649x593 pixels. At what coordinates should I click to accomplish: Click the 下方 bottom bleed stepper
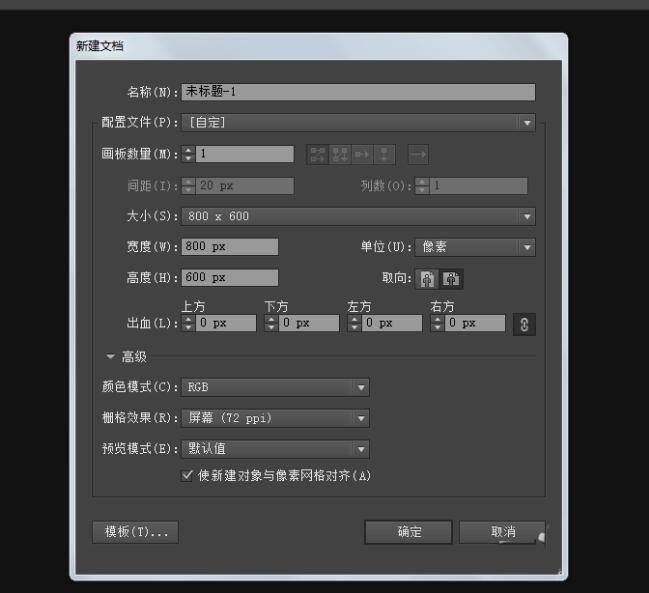click(271, 323)
